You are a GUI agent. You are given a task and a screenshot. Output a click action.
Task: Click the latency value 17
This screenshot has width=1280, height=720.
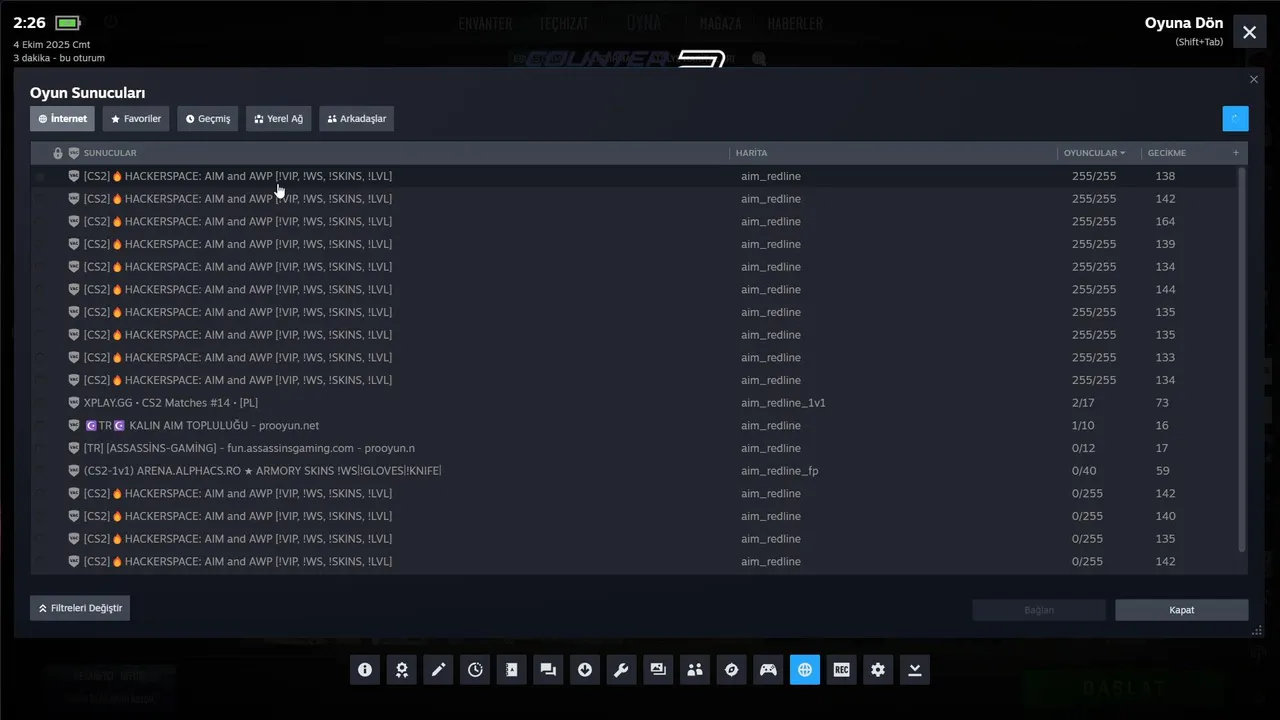point(1162,448)
